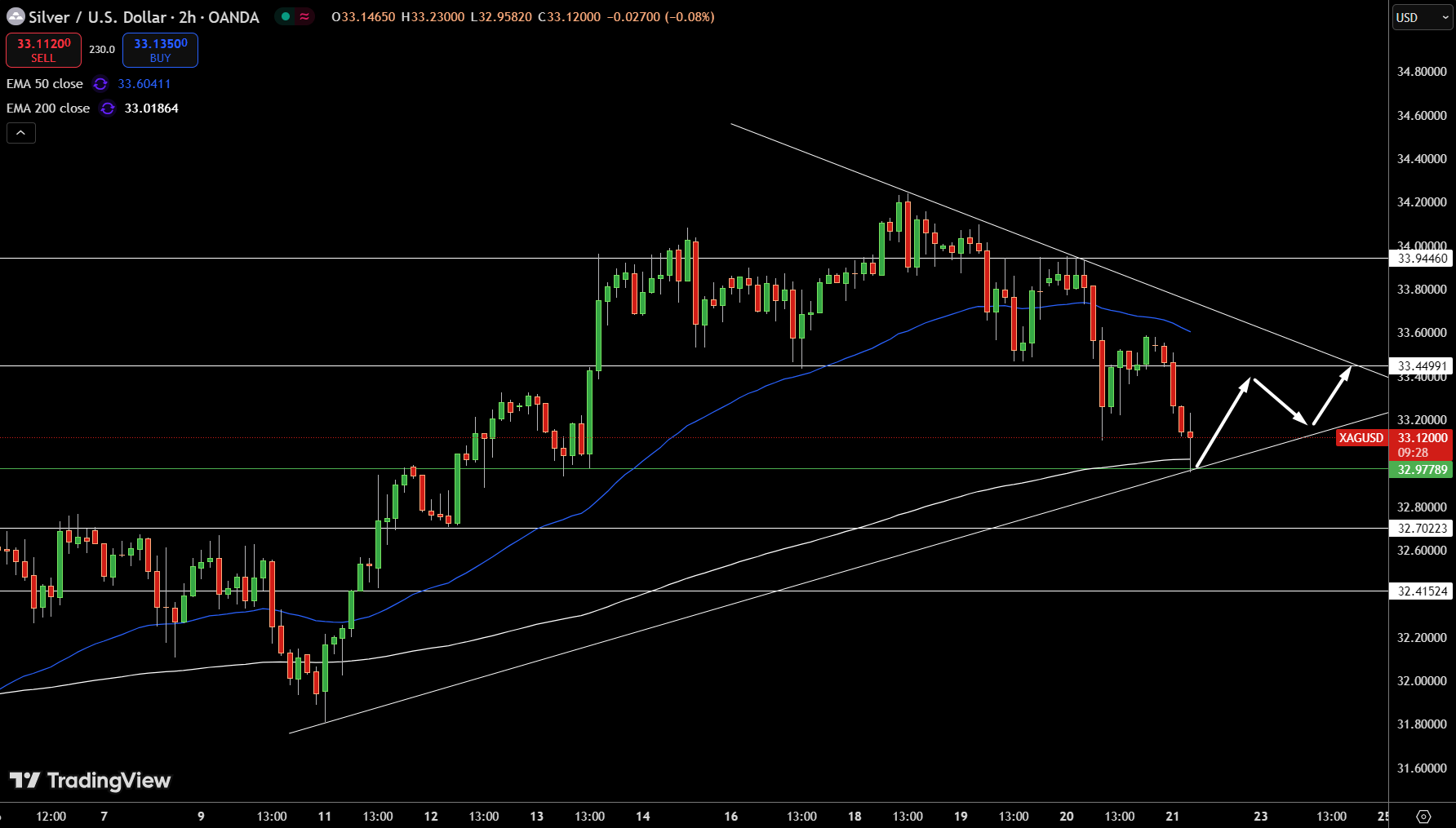Click the red XAGUSD symbol price tag
Screen dimensions: 1456x828
click(x=1361, y=438)
